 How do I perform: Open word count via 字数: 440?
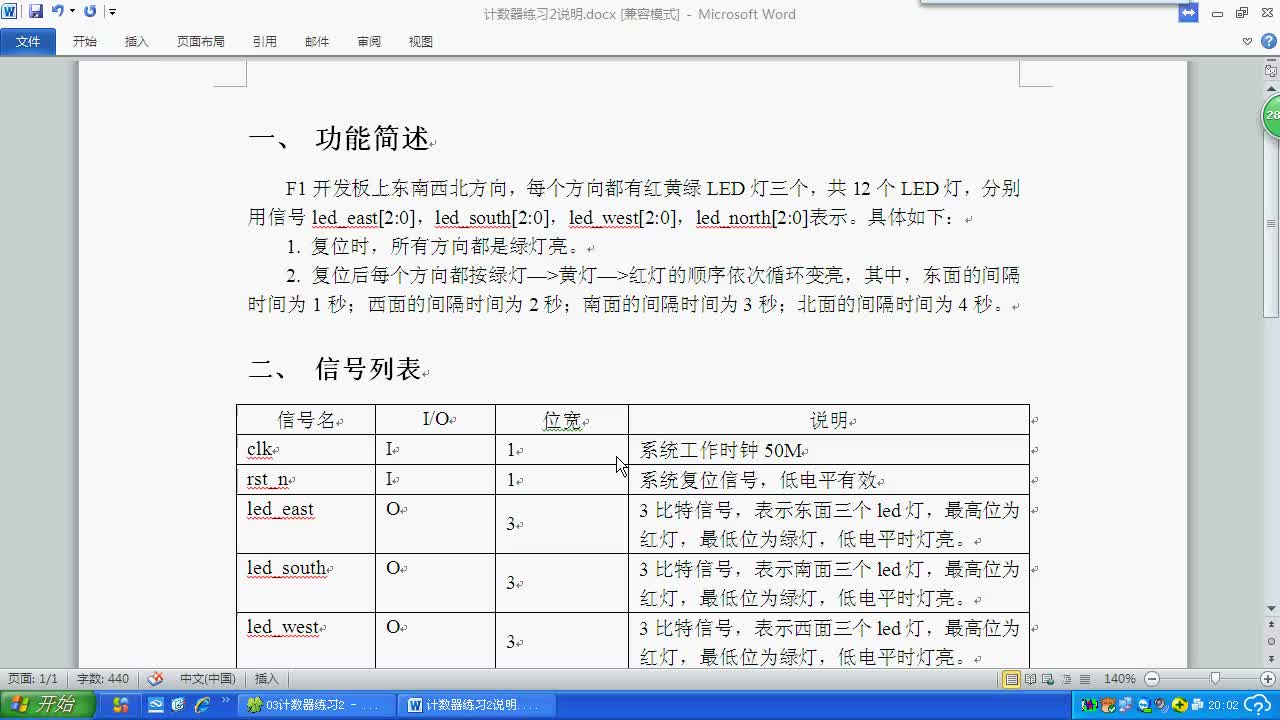click(x=103, y=679)
